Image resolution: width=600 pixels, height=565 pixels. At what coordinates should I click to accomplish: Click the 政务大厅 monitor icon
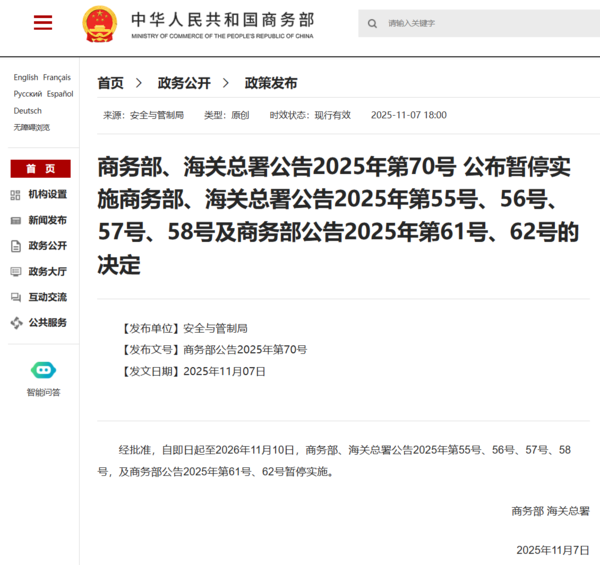(x=16, y=272)
